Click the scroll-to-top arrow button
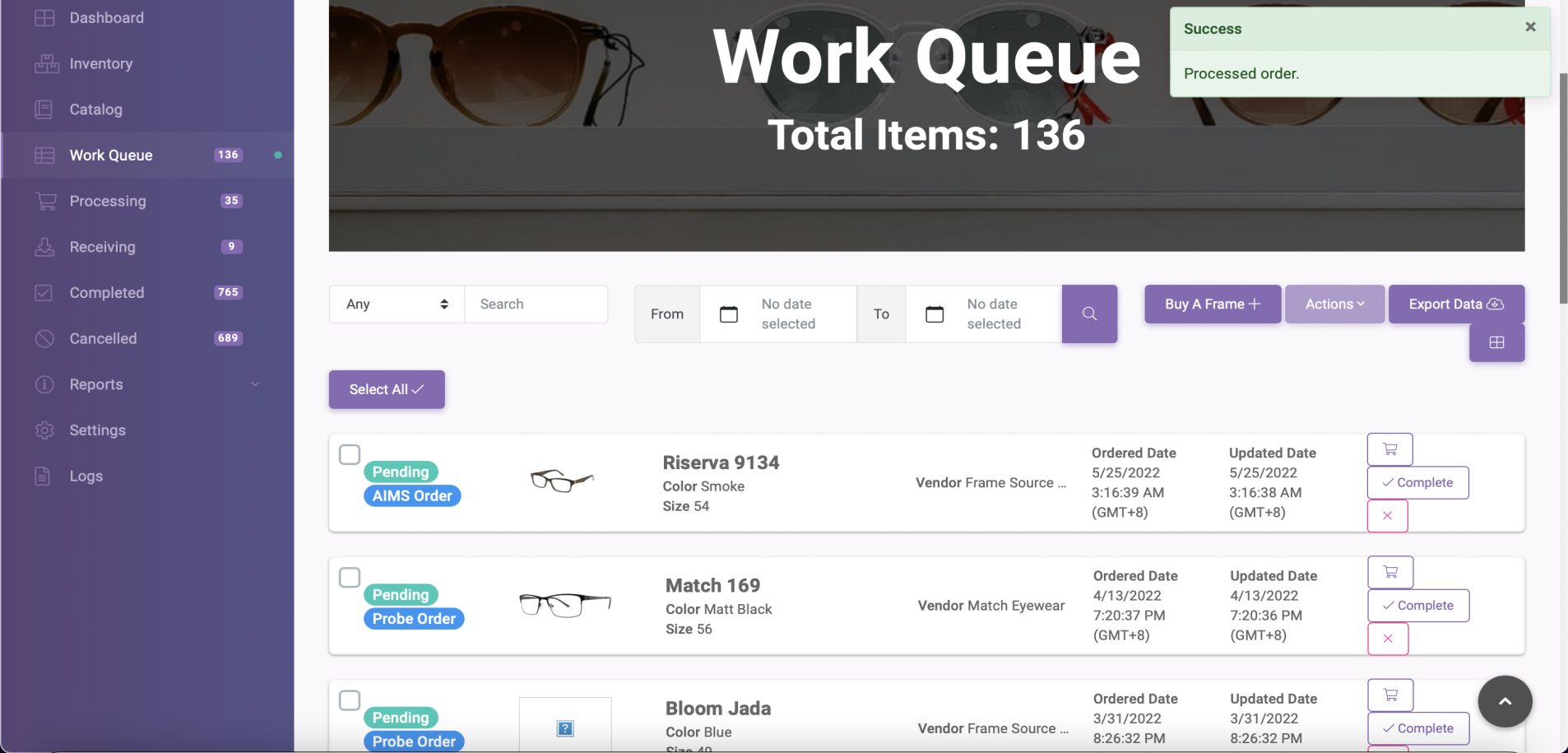Viewport: 1568px width, 753px height. click(1505, 701)
